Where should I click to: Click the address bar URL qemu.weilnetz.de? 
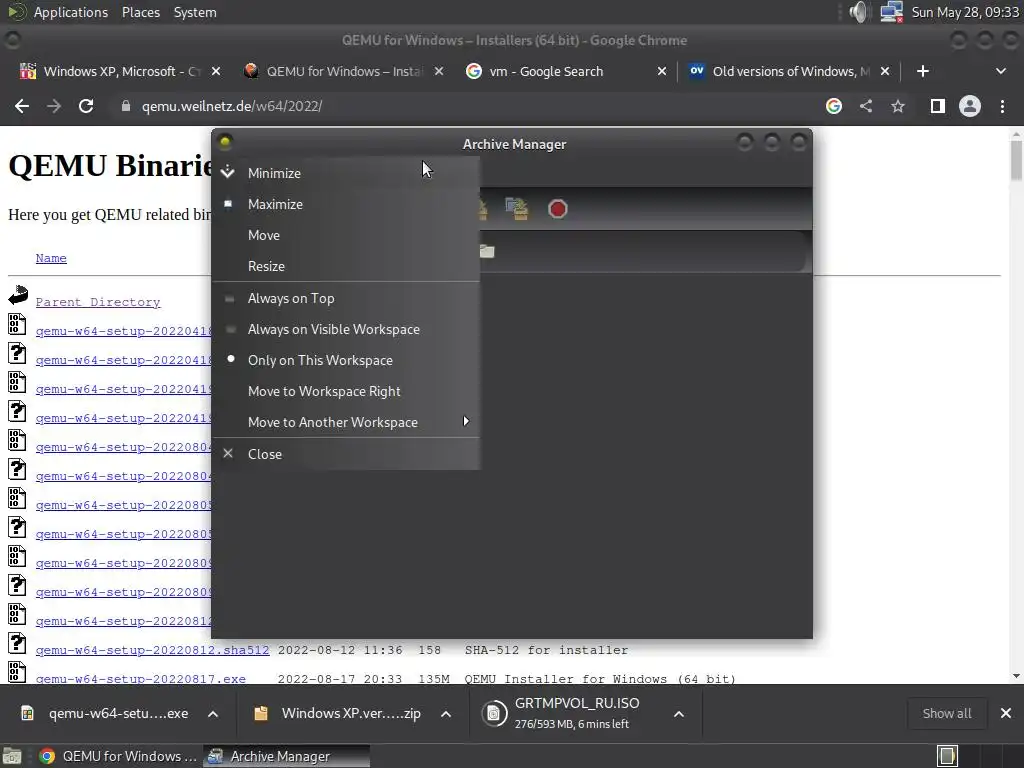[232, 106]
